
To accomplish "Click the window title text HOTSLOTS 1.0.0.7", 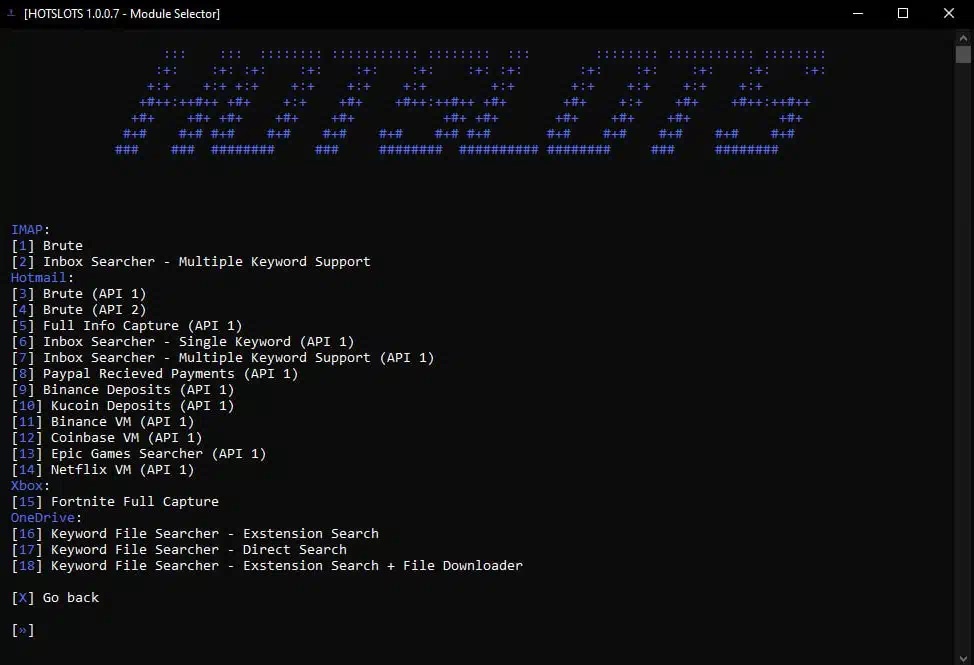I will tap(122, 14).
